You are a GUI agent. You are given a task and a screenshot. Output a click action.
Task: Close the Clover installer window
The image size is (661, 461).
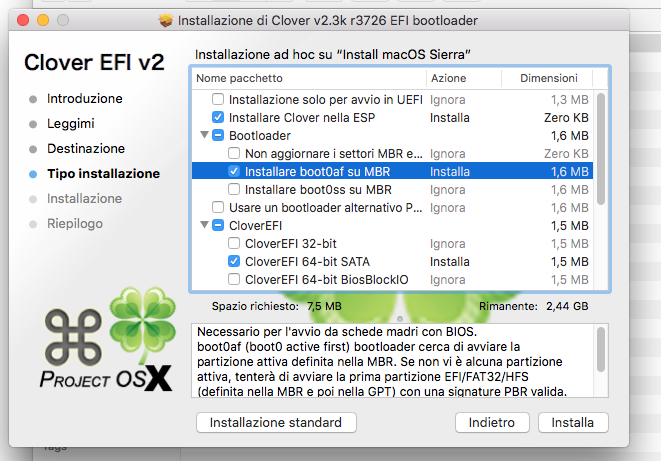pos(23,20)
